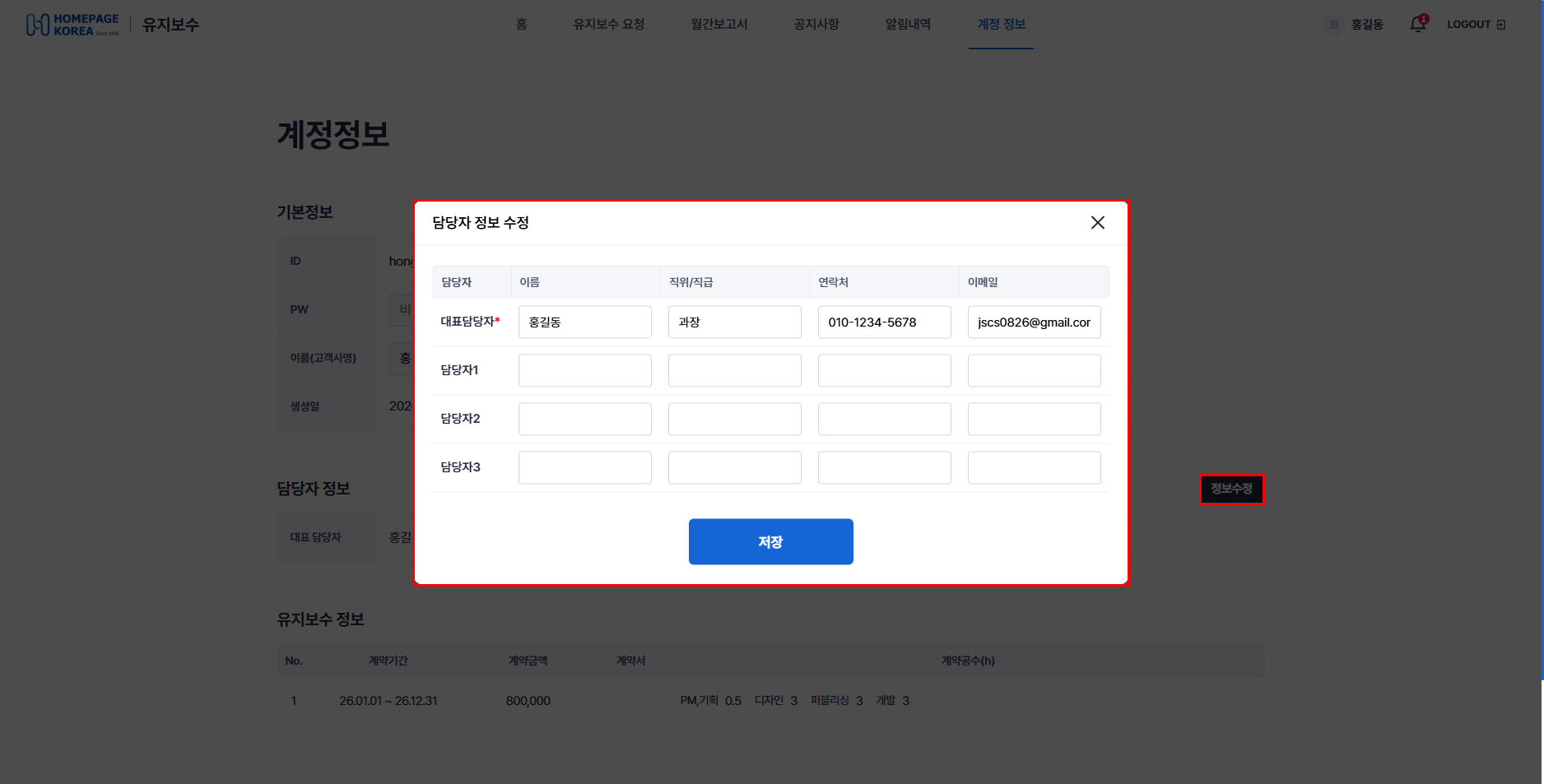Image resolution: width=1544 pixels, height=784 pixels.
Task: Click the 직위/직급 field showing 과장
Action: coord(734,322)
